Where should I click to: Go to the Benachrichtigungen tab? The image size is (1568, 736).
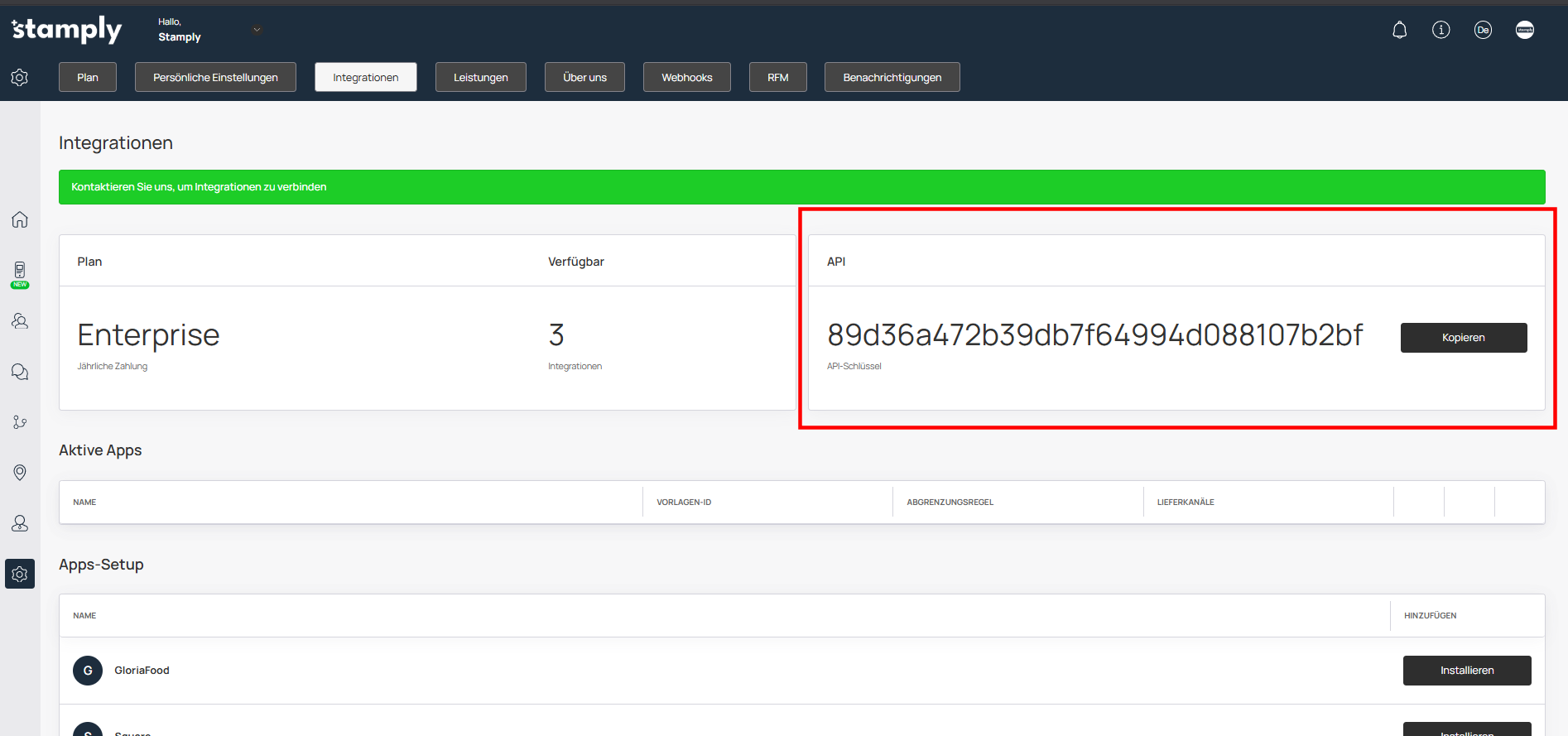(x=892, y=78)
